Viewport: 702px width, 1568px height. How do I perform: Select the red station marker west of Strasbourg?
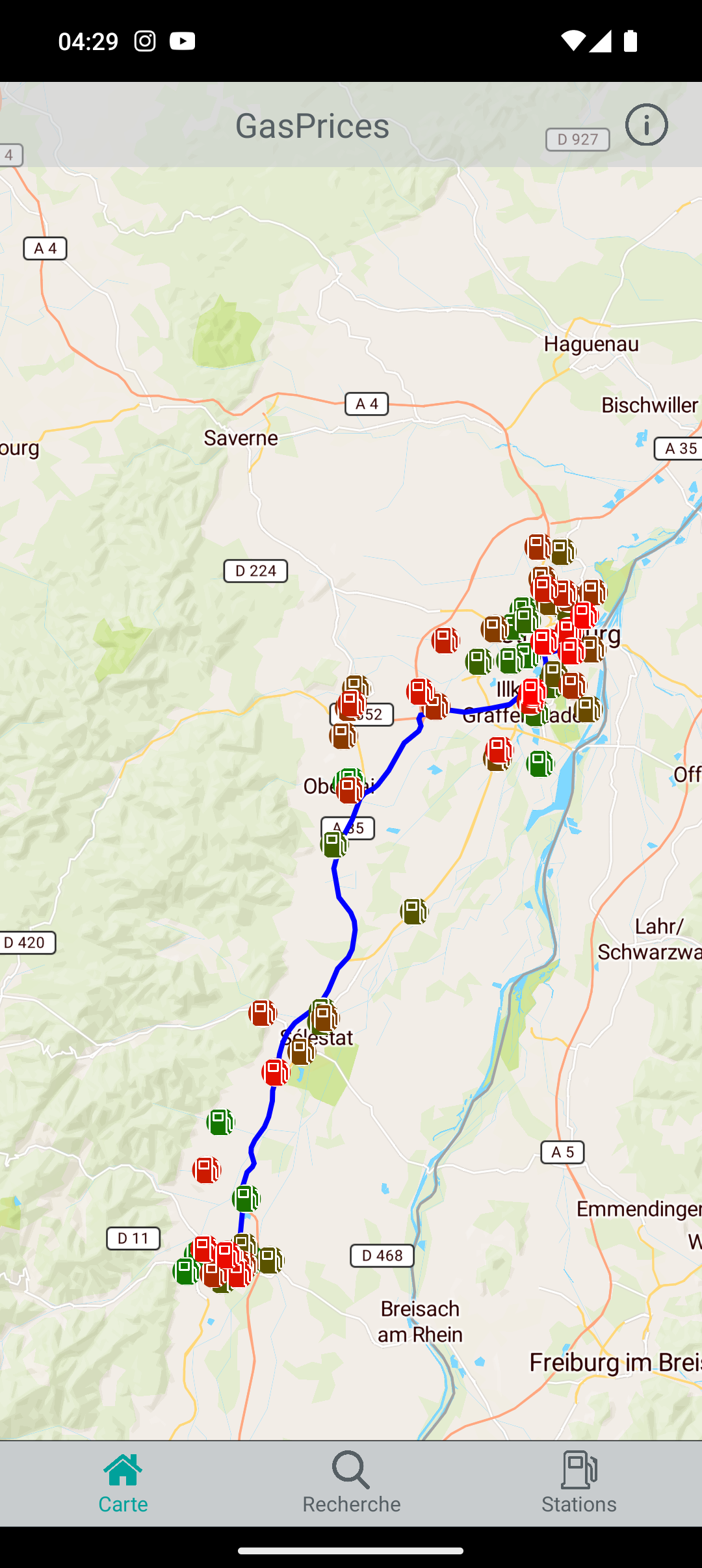(445, 640)
